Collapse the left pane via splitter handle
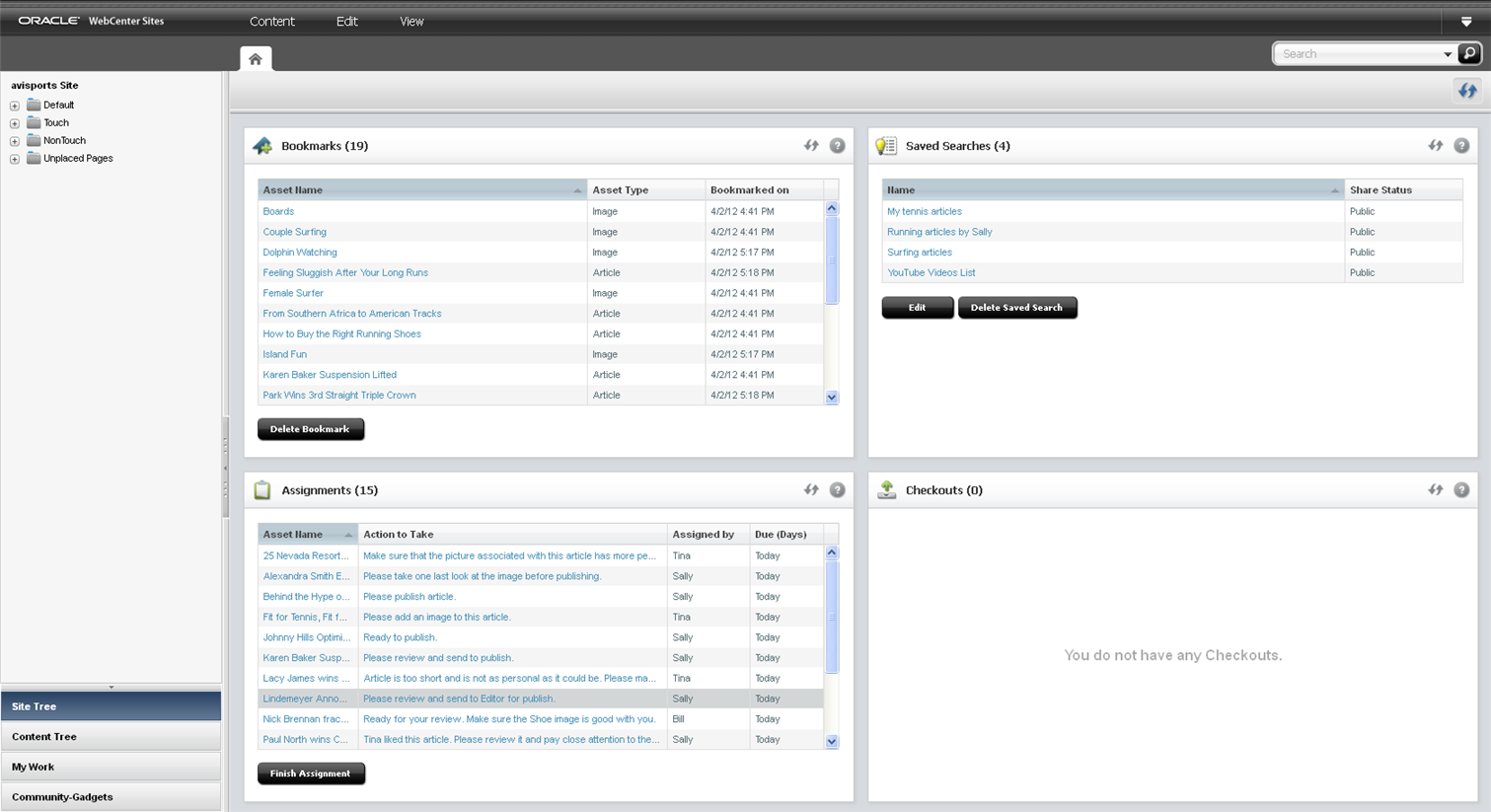 pos(225,468)
